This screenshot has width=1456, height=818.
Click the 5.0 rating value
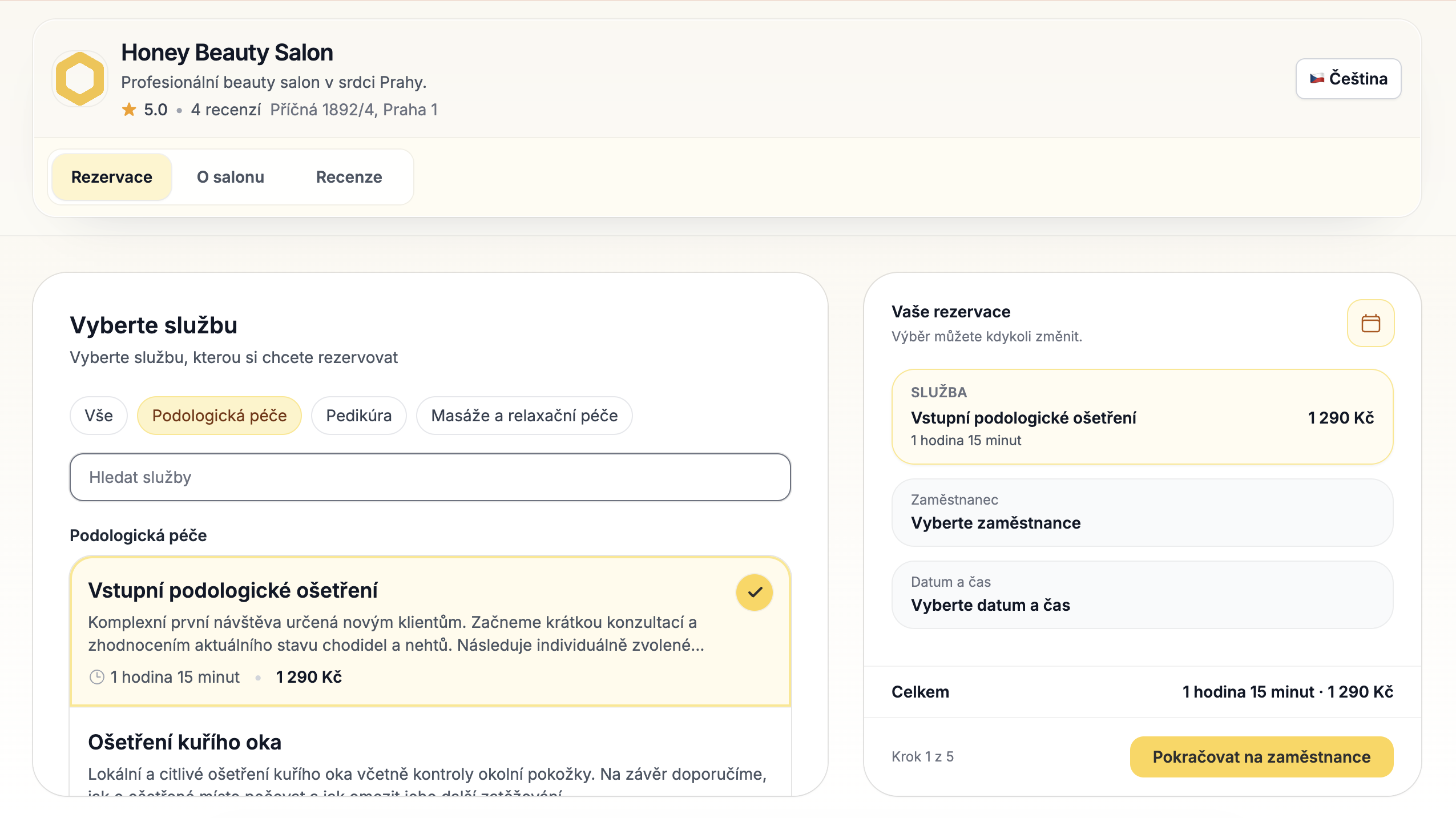pos(155,110)
